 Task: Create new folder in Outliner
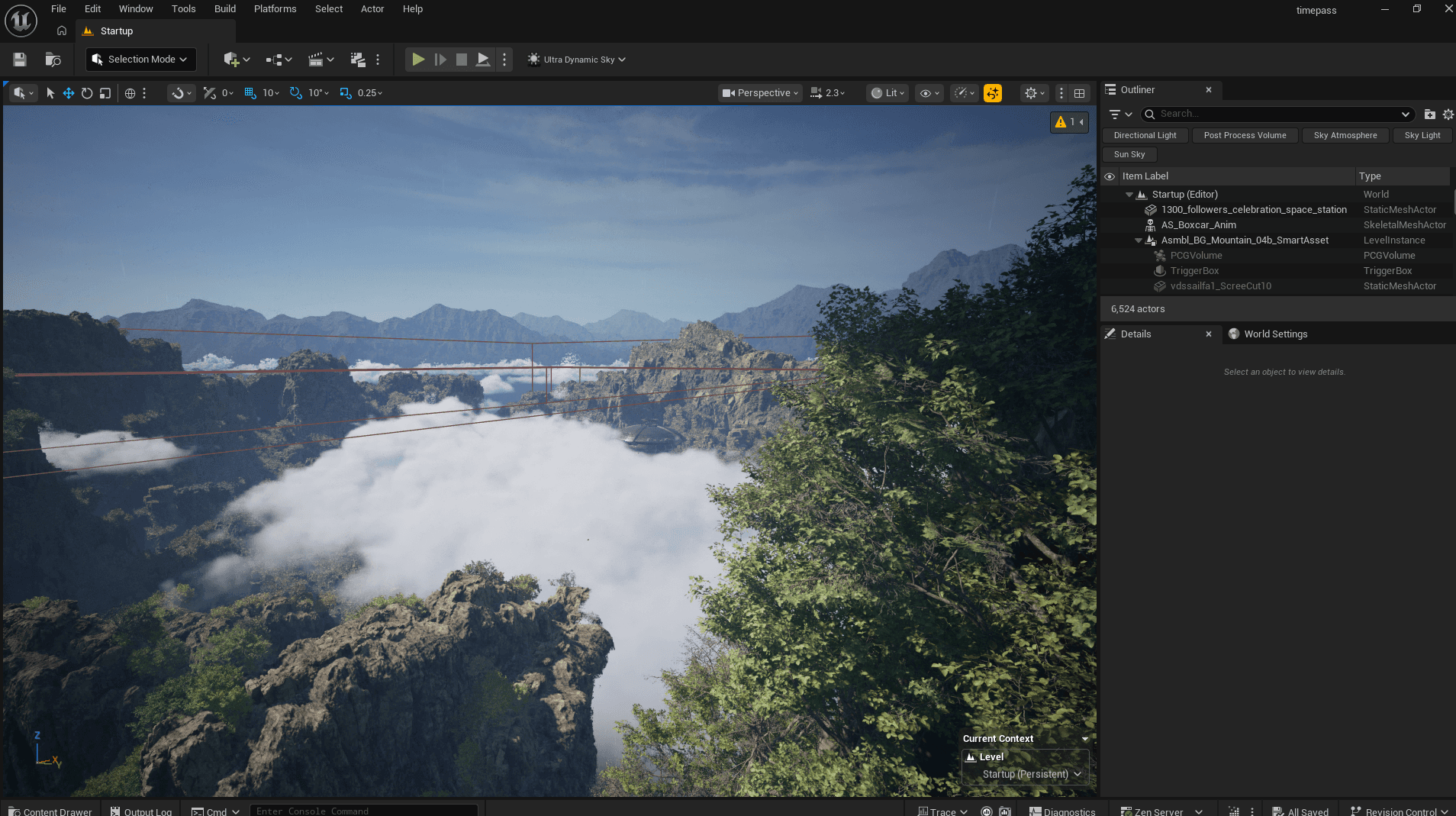click(x=1429, y=114)
